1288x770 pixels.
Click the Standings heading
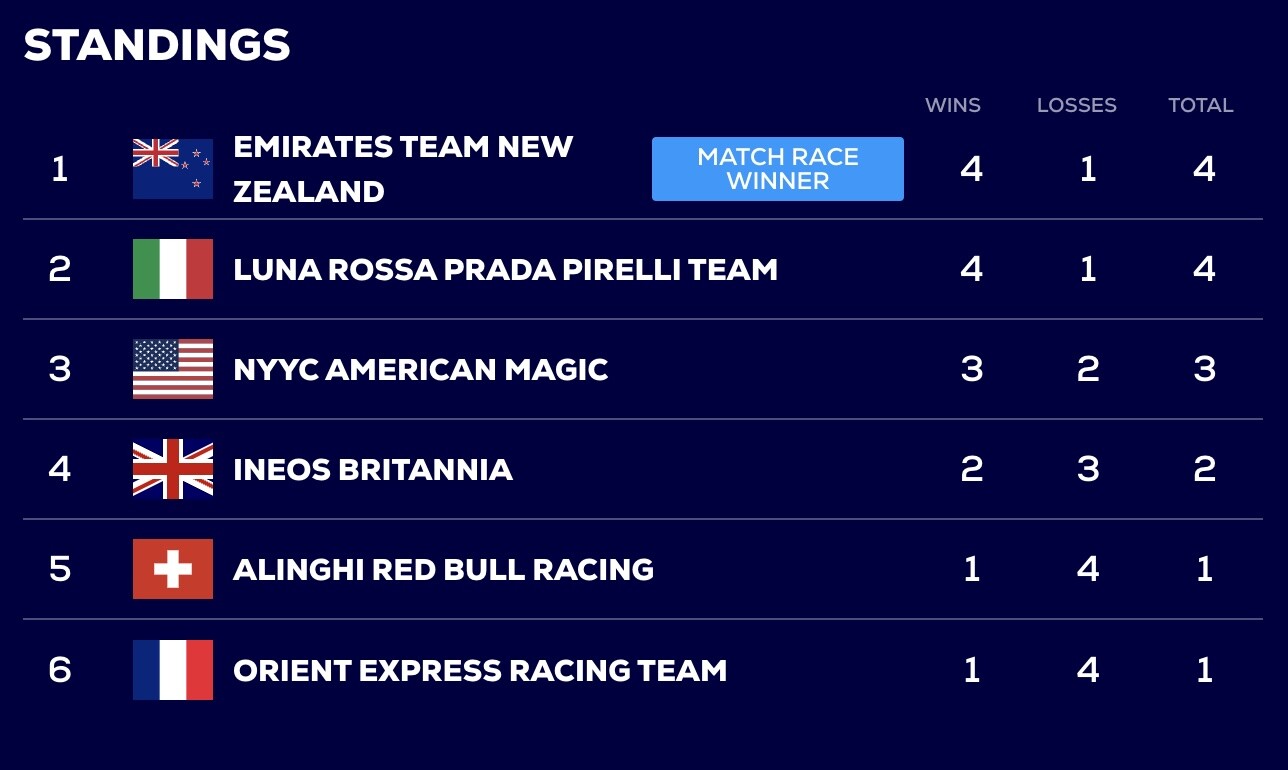point(157,45)
